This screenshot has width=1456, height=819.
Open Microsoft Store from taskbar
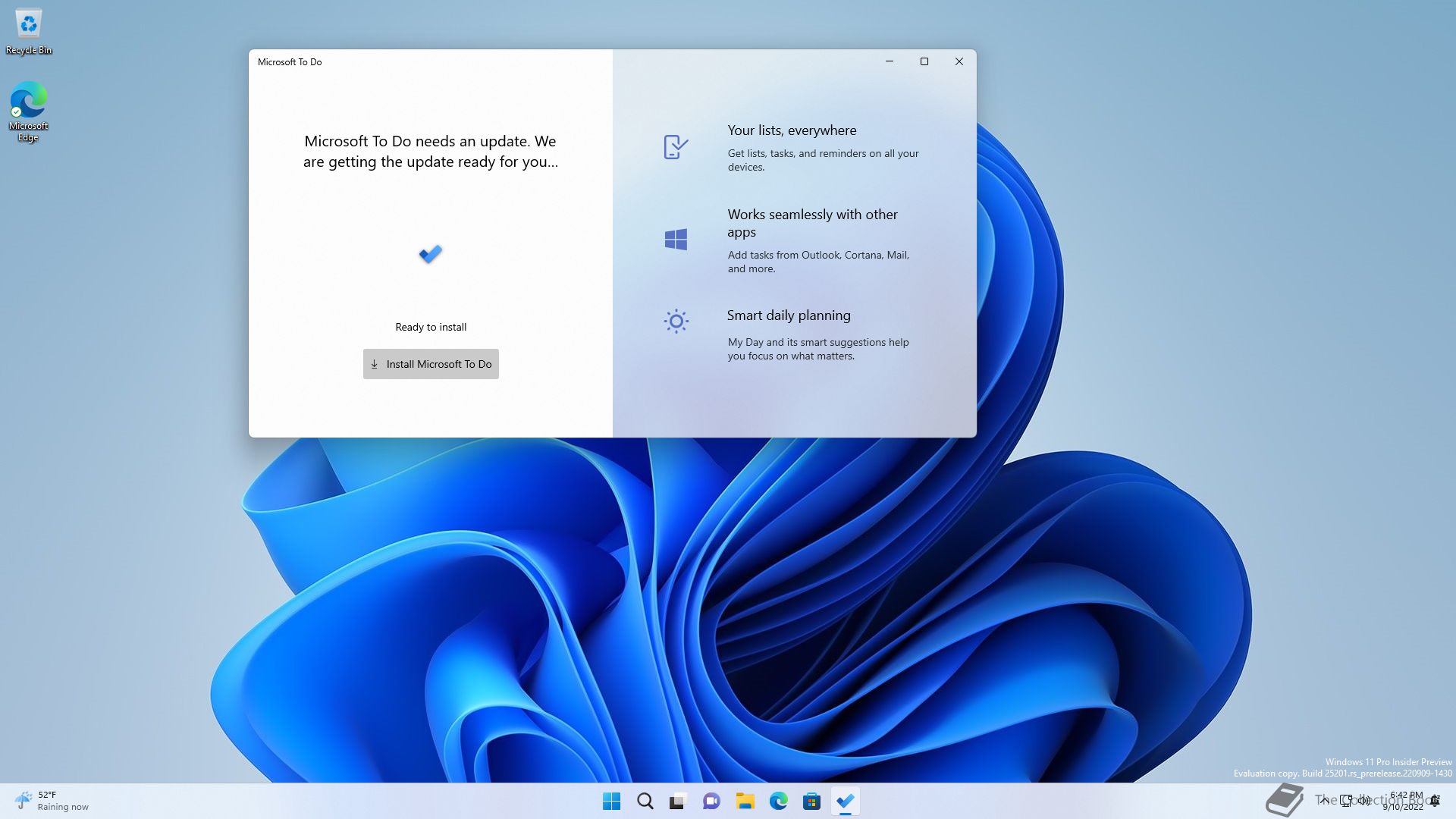tap(811, 801)
